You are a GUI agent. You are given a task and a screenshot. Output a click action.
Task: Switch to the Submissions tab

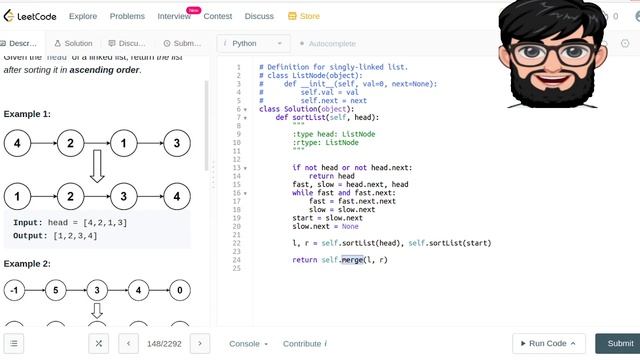click(182, 43)
